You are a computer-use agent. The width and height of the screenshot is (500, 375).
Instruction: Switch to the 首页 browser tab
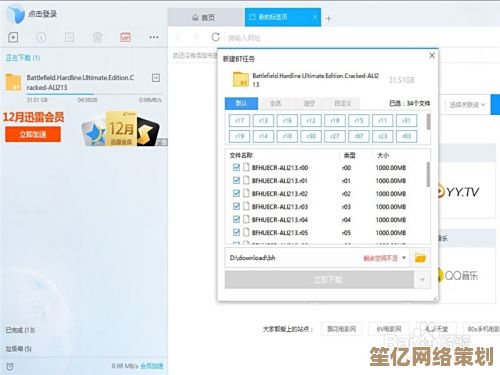[206, 17]
